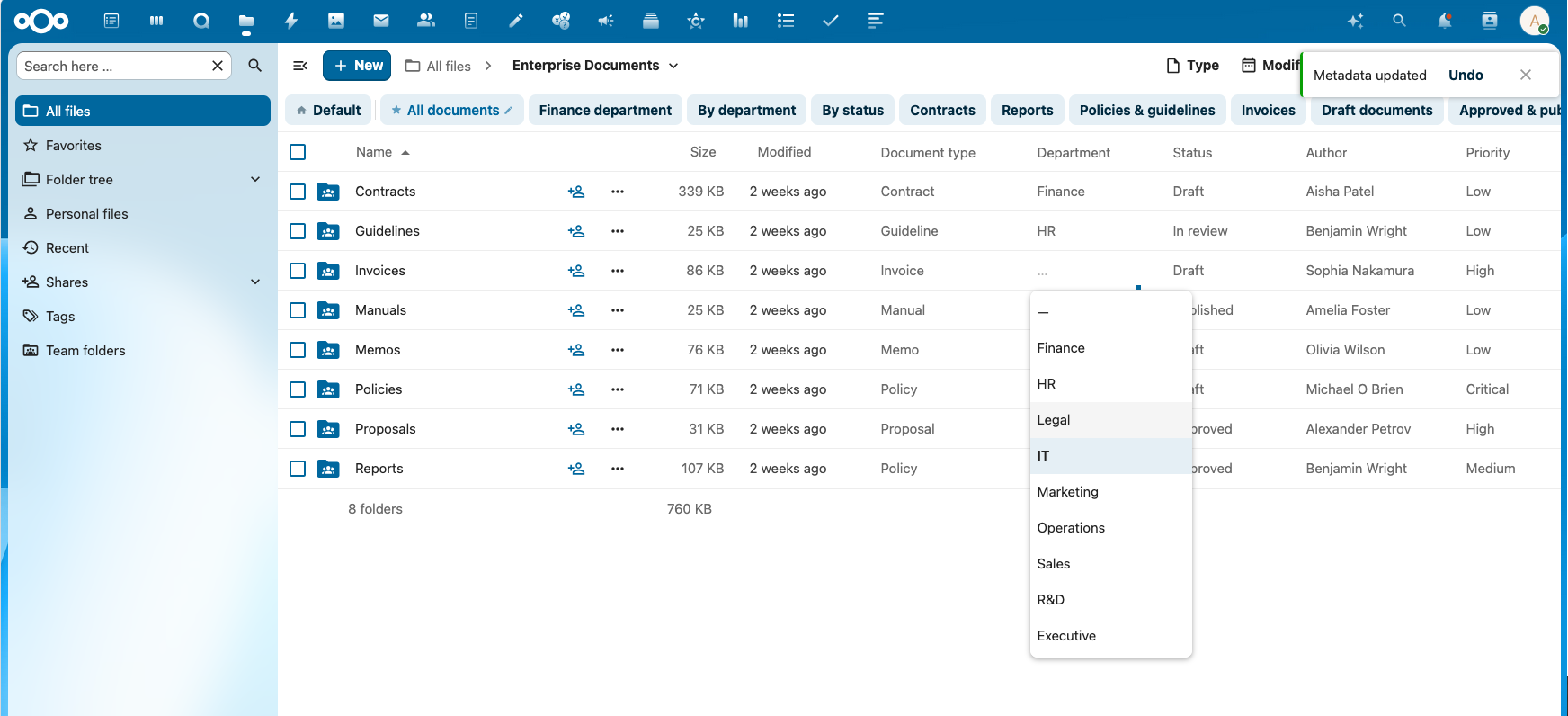Toggle the select-all files checkbox

point(298,152)
